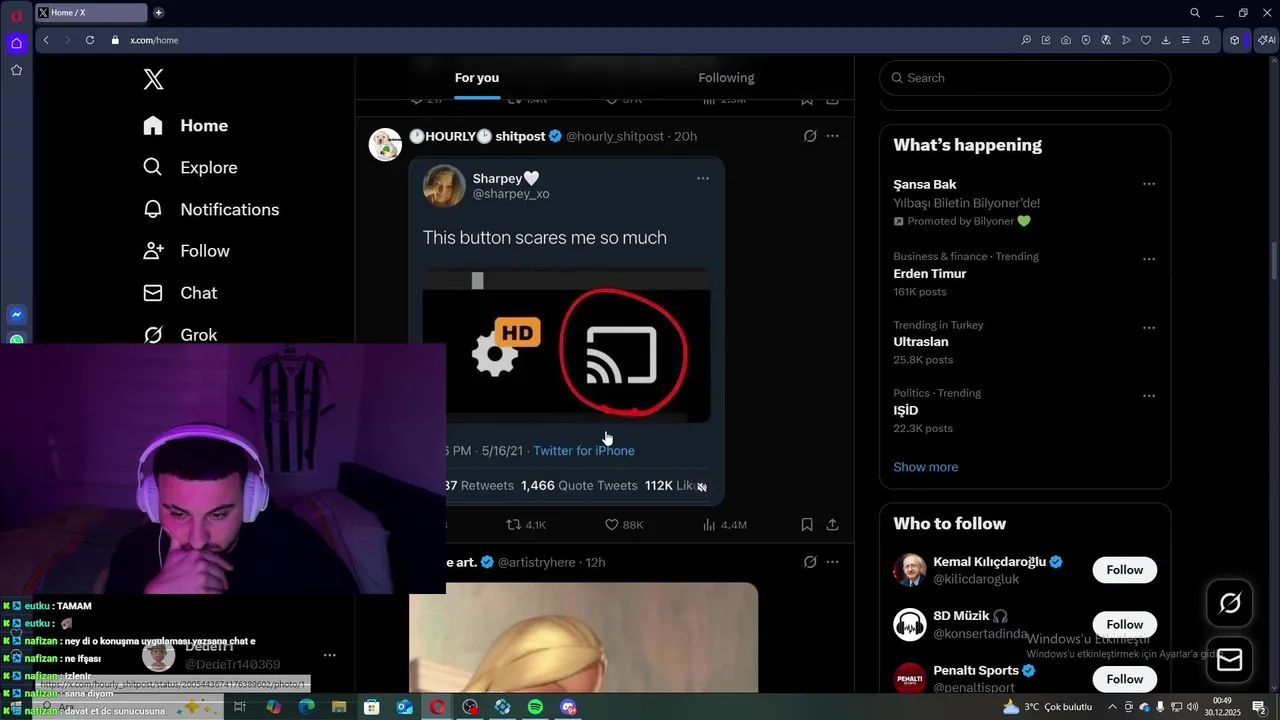1280x720 pixels.
Task: Switch to the Following tab
Action: point(726,78)
